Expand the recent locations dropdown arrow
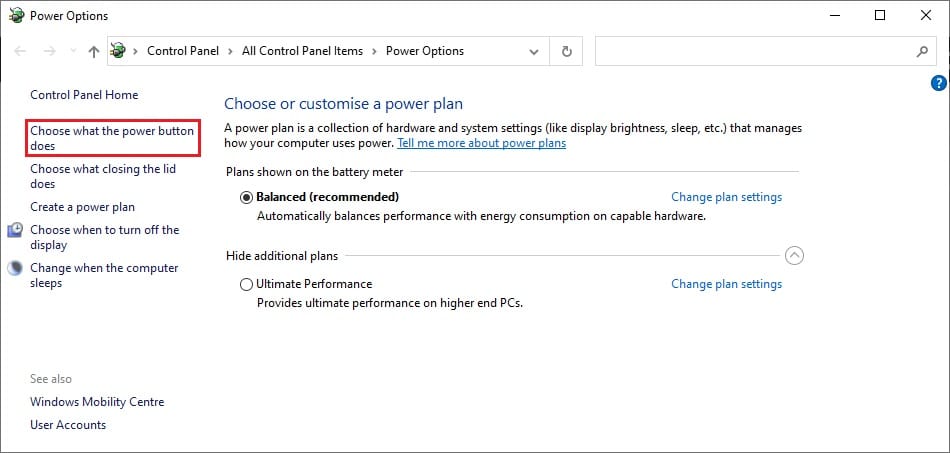 pyautogui.click(x=72, y=52)
